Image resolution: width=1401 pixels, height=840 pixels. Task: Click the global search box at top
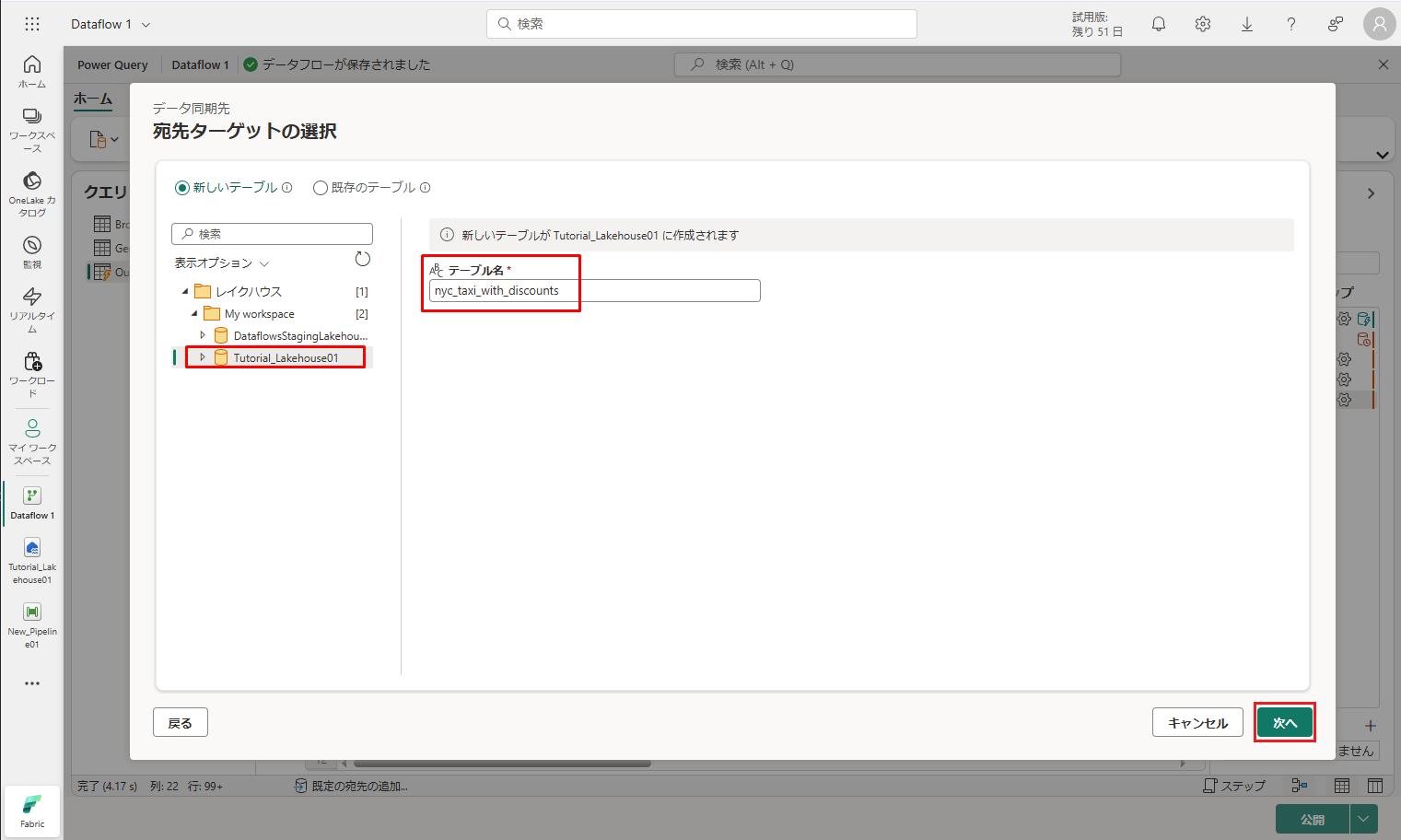point(702,24)
